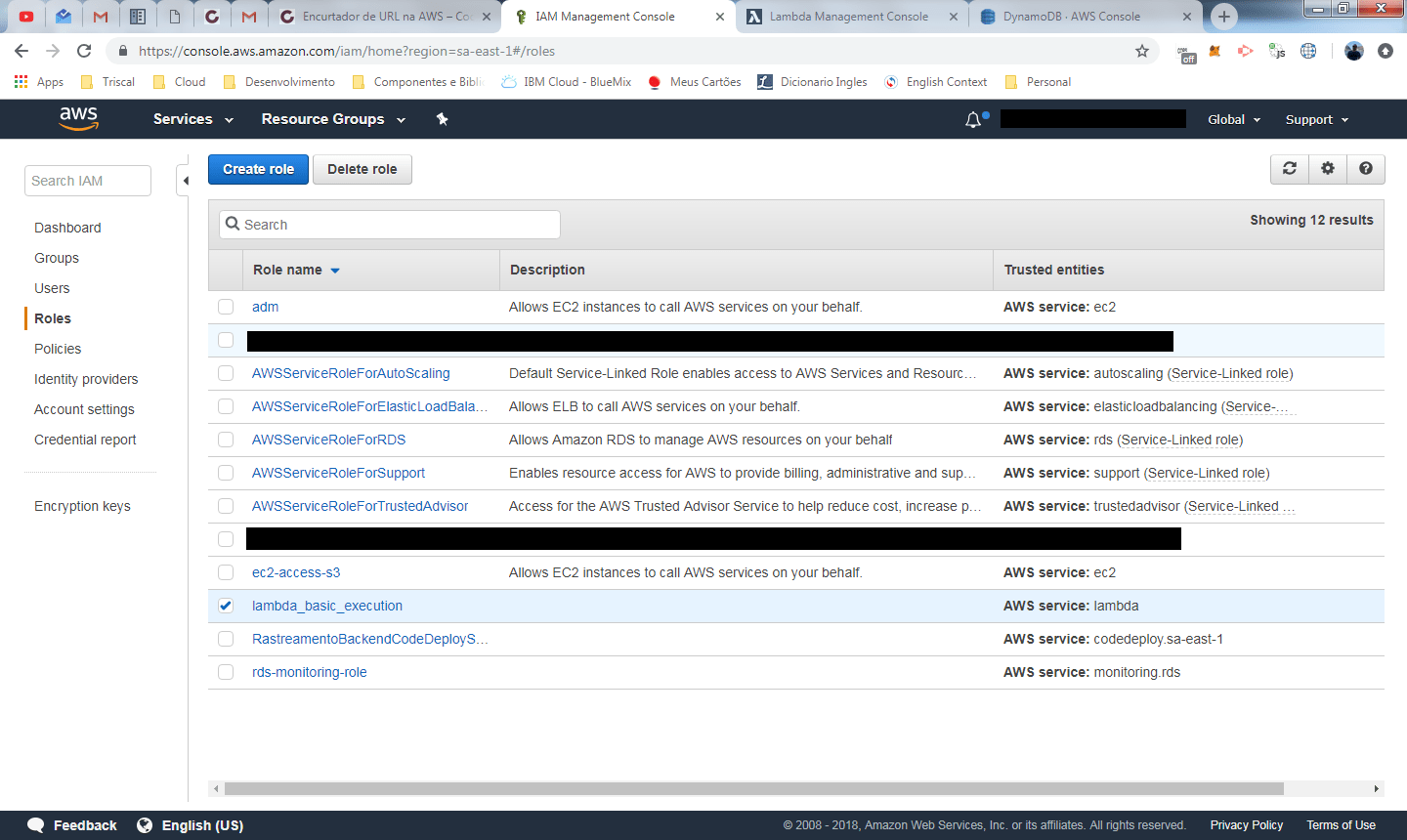Open the Privacy Policy link
This screenshot has height=840, width=1407.
[1247, 825]
